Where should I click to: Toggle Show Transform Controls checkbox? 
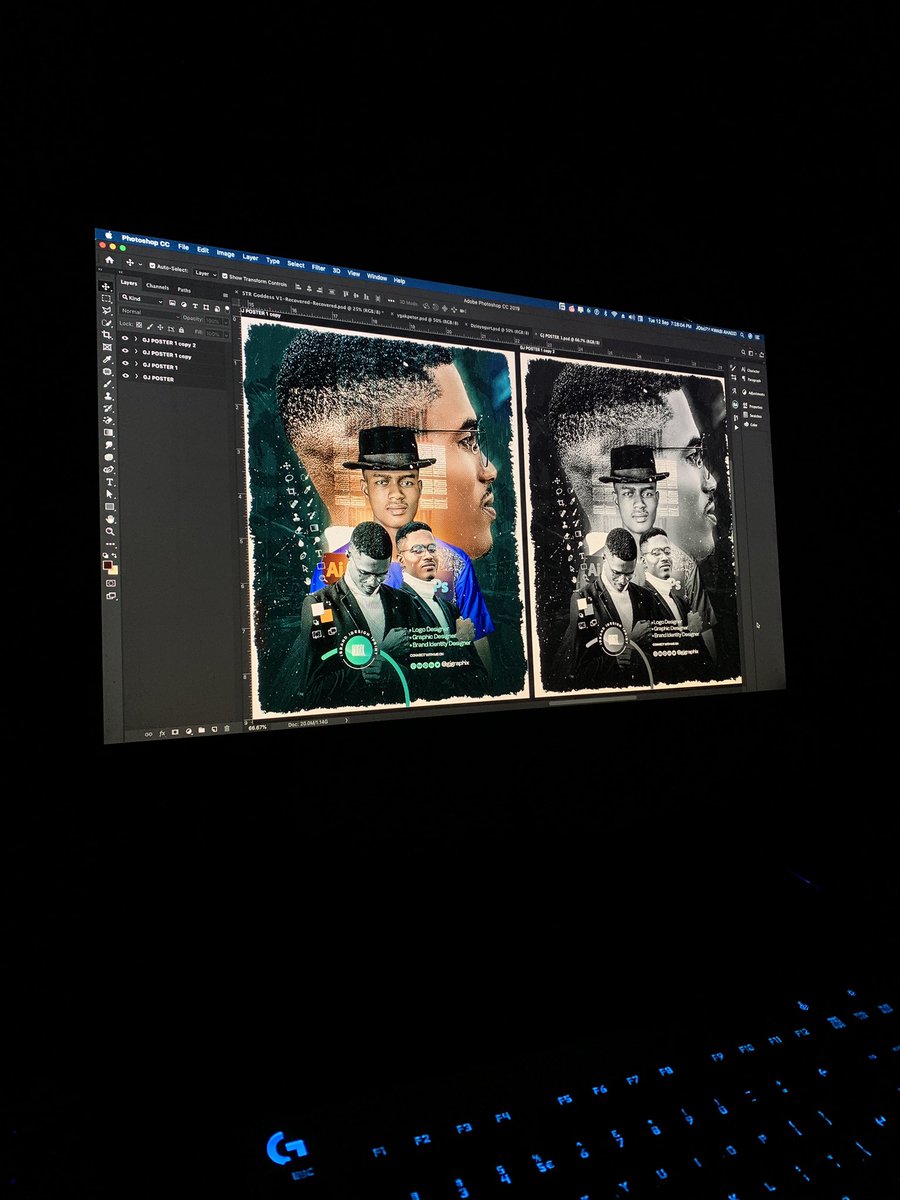coord(225,276)
